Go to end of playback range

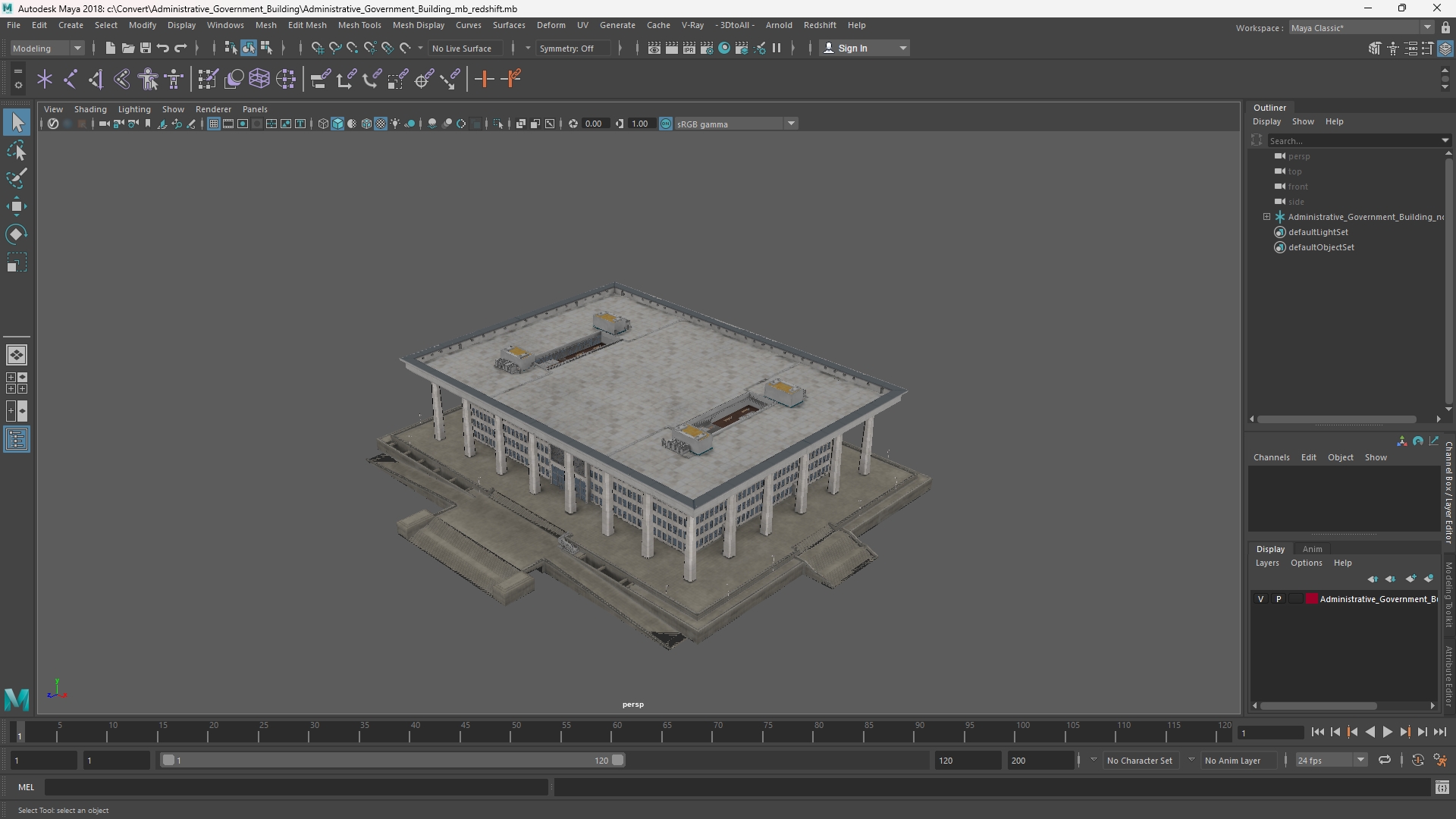point(1440,732)
